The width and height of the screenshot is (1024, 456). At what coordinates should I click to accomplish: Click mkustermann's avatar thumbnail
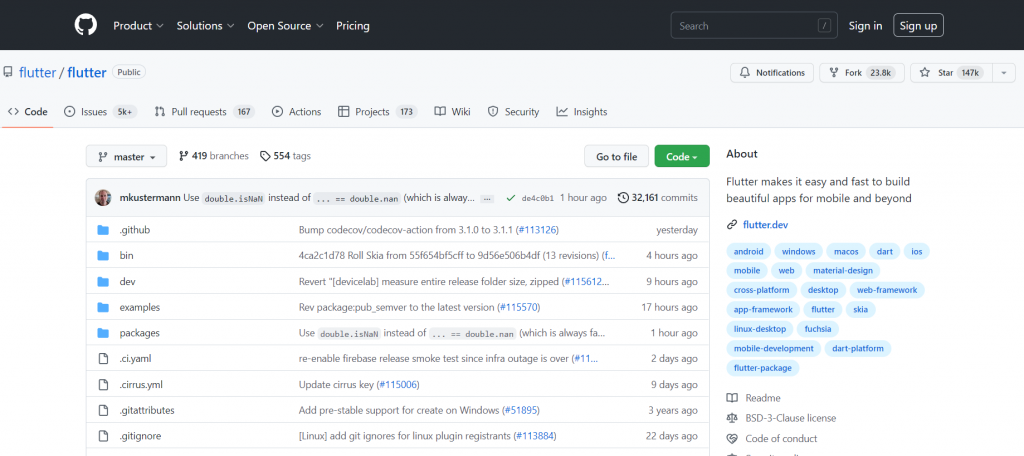[103, 197]
